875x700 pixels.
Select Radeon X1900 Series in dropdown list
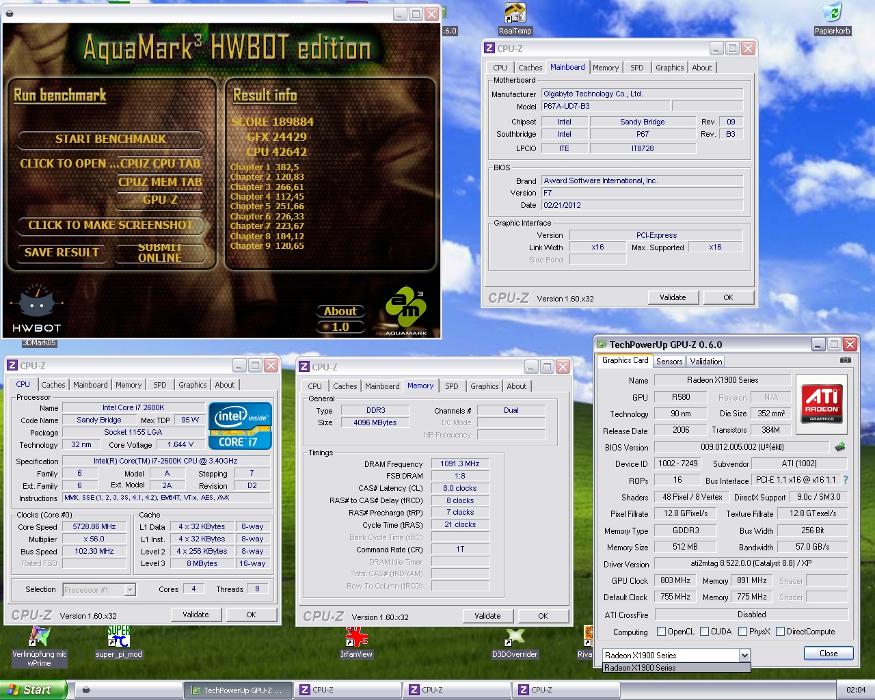[676, 668]
